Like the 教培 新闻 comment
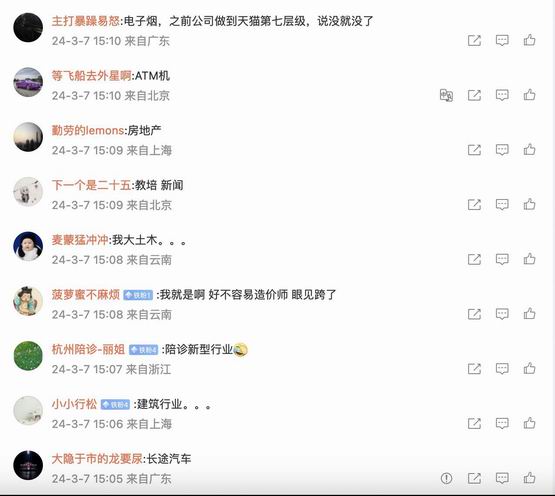This screenshot has width=555, height=496. pyautogui.click(x=530, y=204)
